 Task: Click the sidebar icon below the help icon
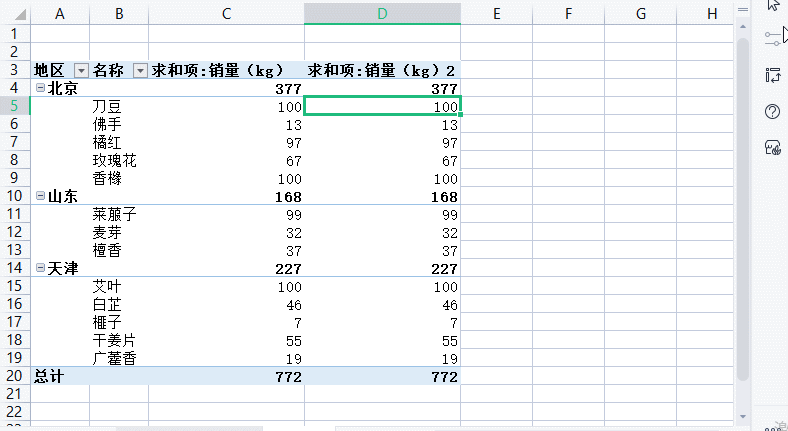(x=772, y=147)
